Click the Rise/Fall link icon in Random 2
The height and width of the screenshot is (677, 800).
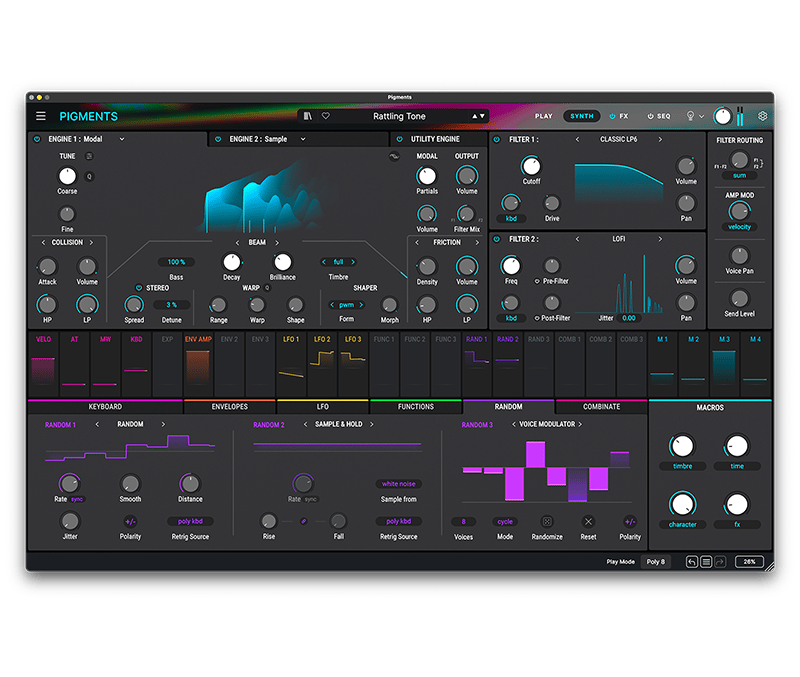(304, 521)
